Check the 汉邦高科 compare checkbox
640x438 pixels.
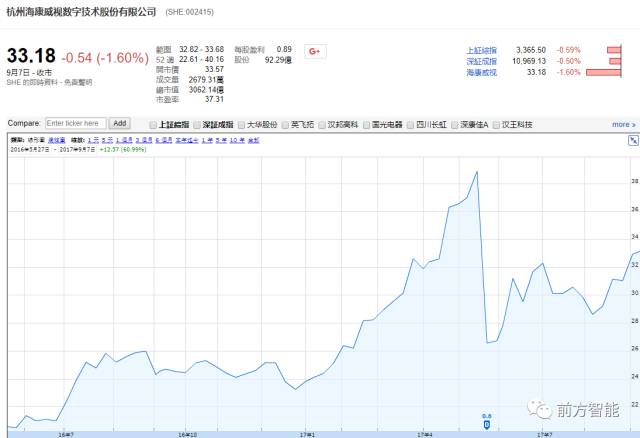click(322, 125)
